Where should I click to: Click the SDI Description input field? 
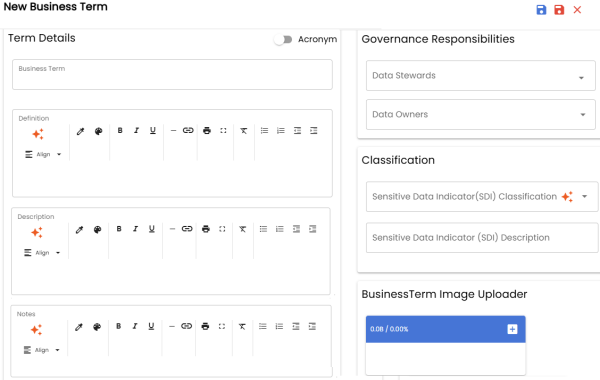pos(482,238)
